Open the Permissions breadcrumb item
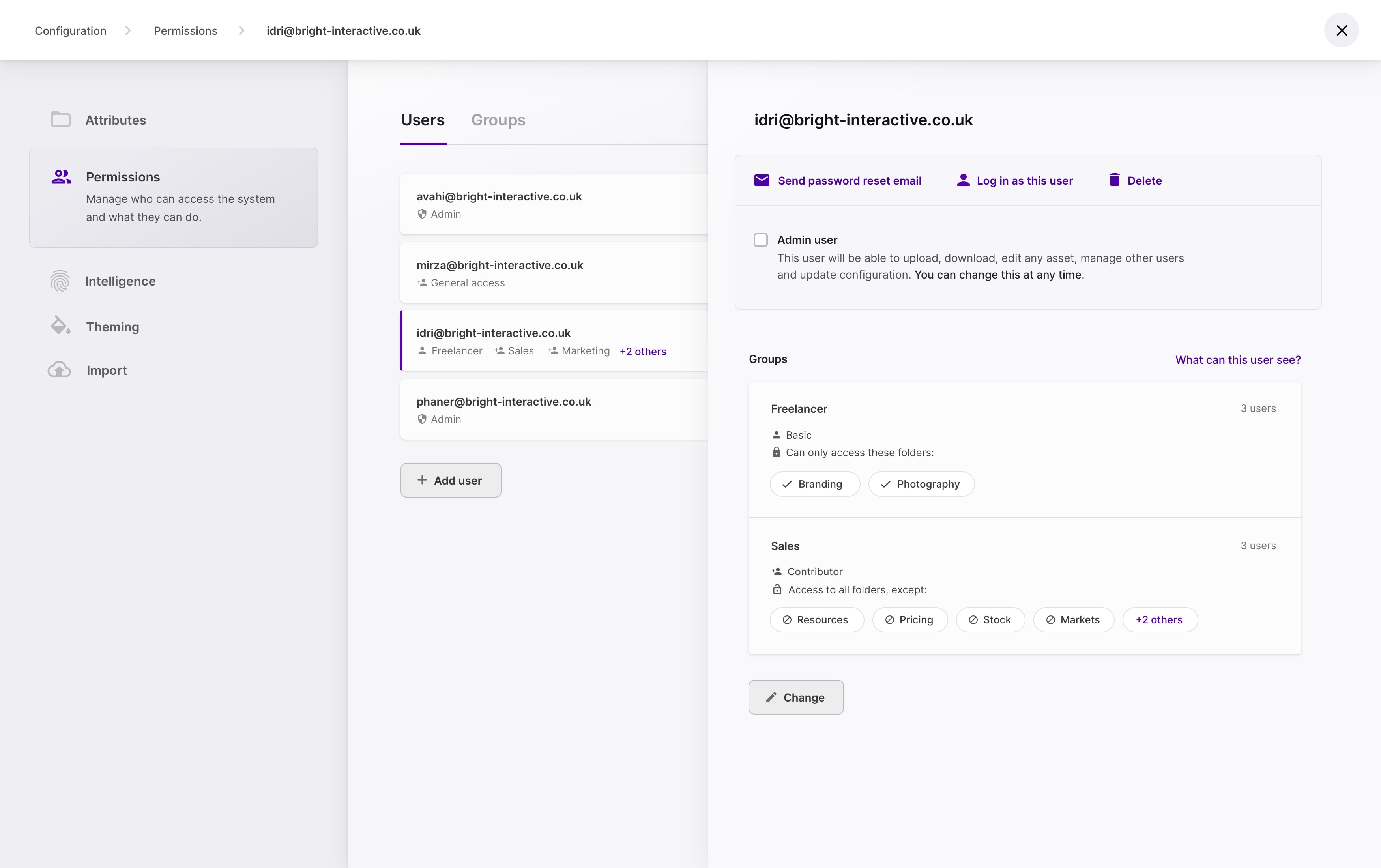 (185, 30)
